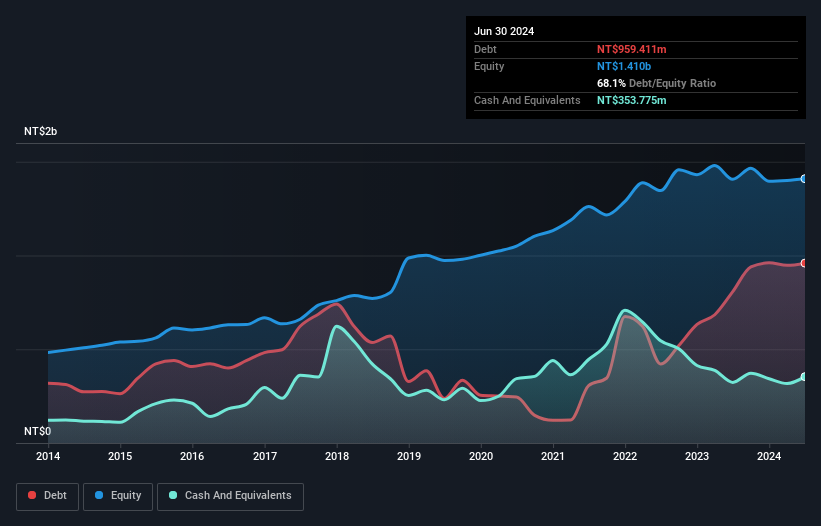This screenshot has height=526, width=821.
Task: Click the Debt row label in tooltip
Action: 485,49
